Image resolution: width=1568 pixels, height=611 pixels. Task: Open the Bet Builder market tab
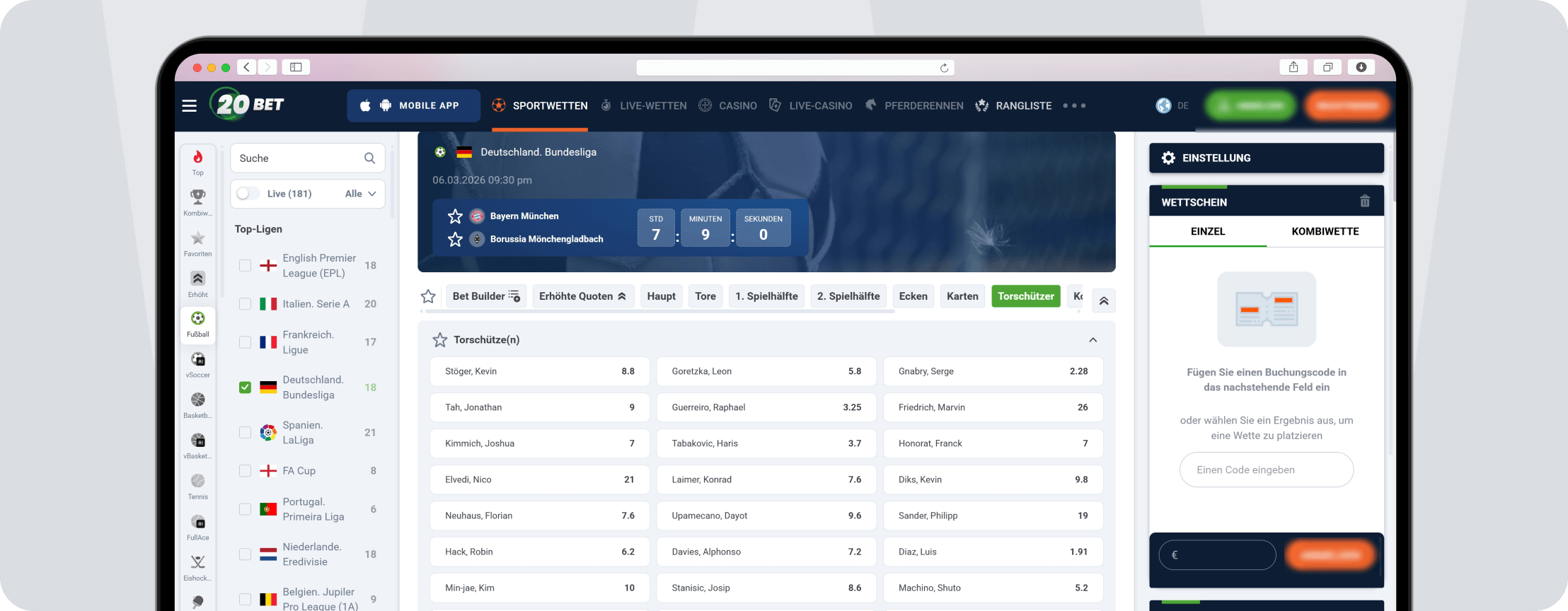click(x=487, y=296)
